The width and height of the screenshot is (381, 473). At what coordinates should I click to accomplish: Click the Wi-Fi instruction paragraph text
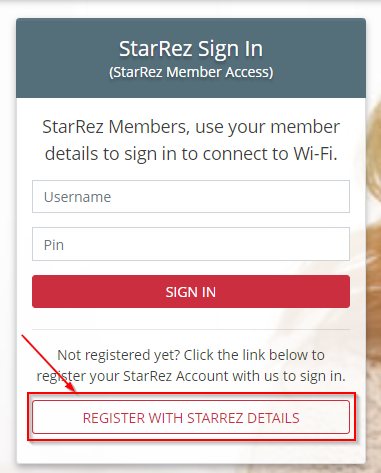click(191, 140)
